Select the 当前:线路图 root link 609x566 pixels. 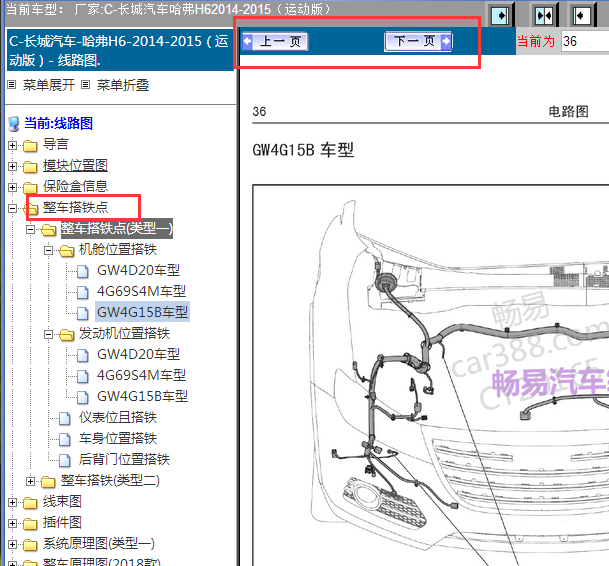click(58, 124)
